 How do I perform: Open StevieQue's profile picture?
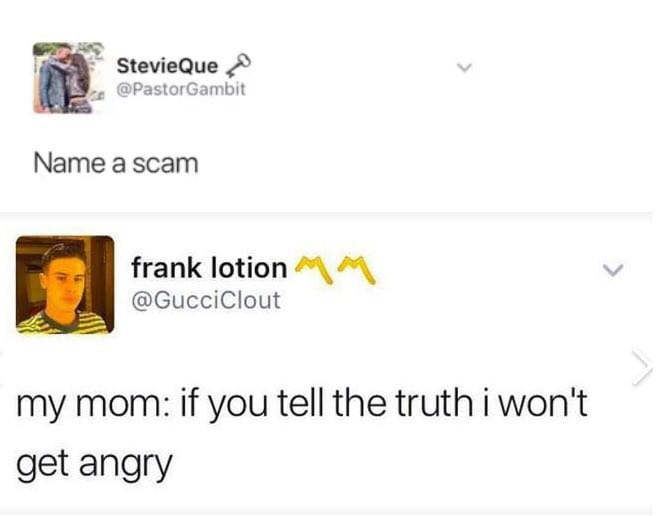[x=69, y=78]
